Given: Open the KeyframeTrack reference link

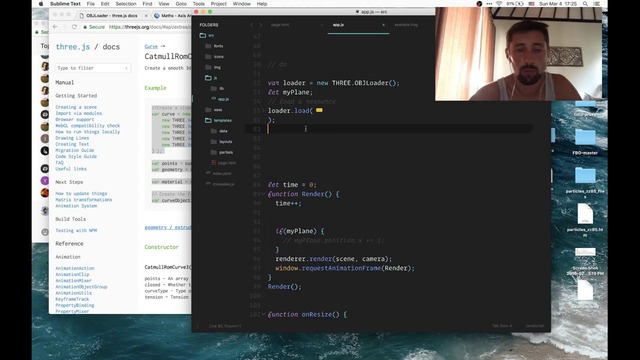Looking at the screenshot, I should click(x=72, y=299).
